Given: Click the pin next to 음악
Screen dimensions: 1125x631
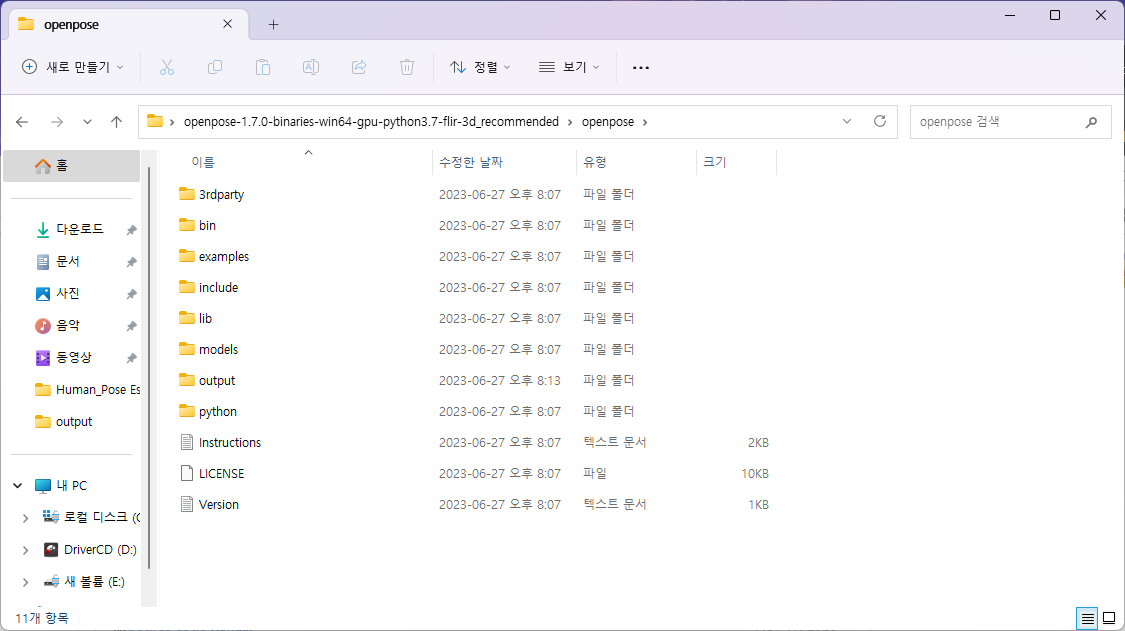Looking at the screenshot, I should pyautogui.click(x=131, y=326).
